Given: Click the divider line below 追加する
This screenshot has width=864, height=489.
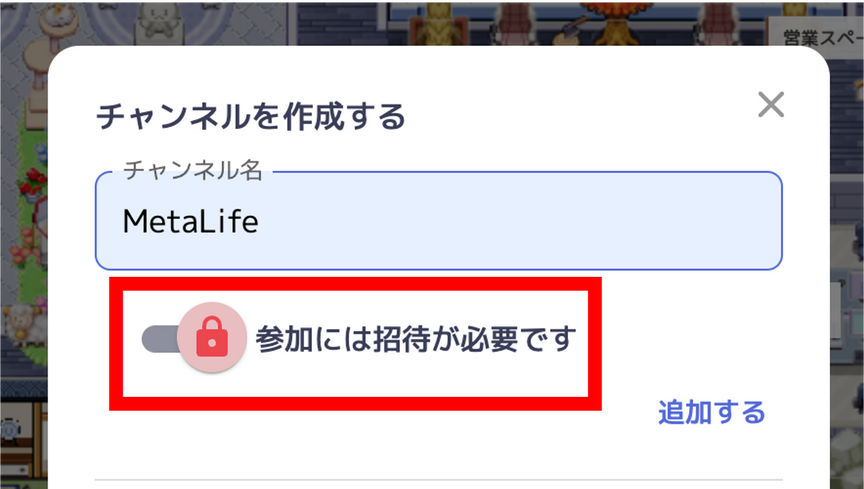Looking at the screenshot, I should [439, 480].
